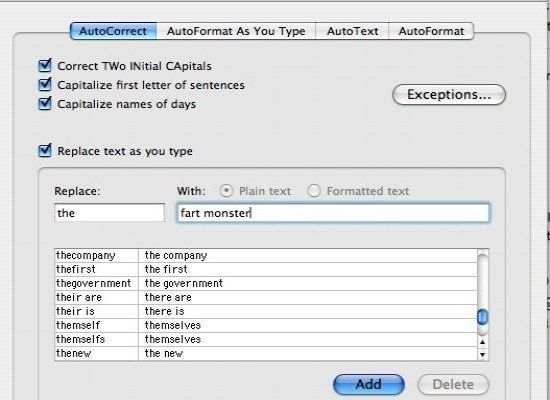The image size is (550, 400).
Task: Click the list scrollbar down arrow
Action: [x=483, y=354]
